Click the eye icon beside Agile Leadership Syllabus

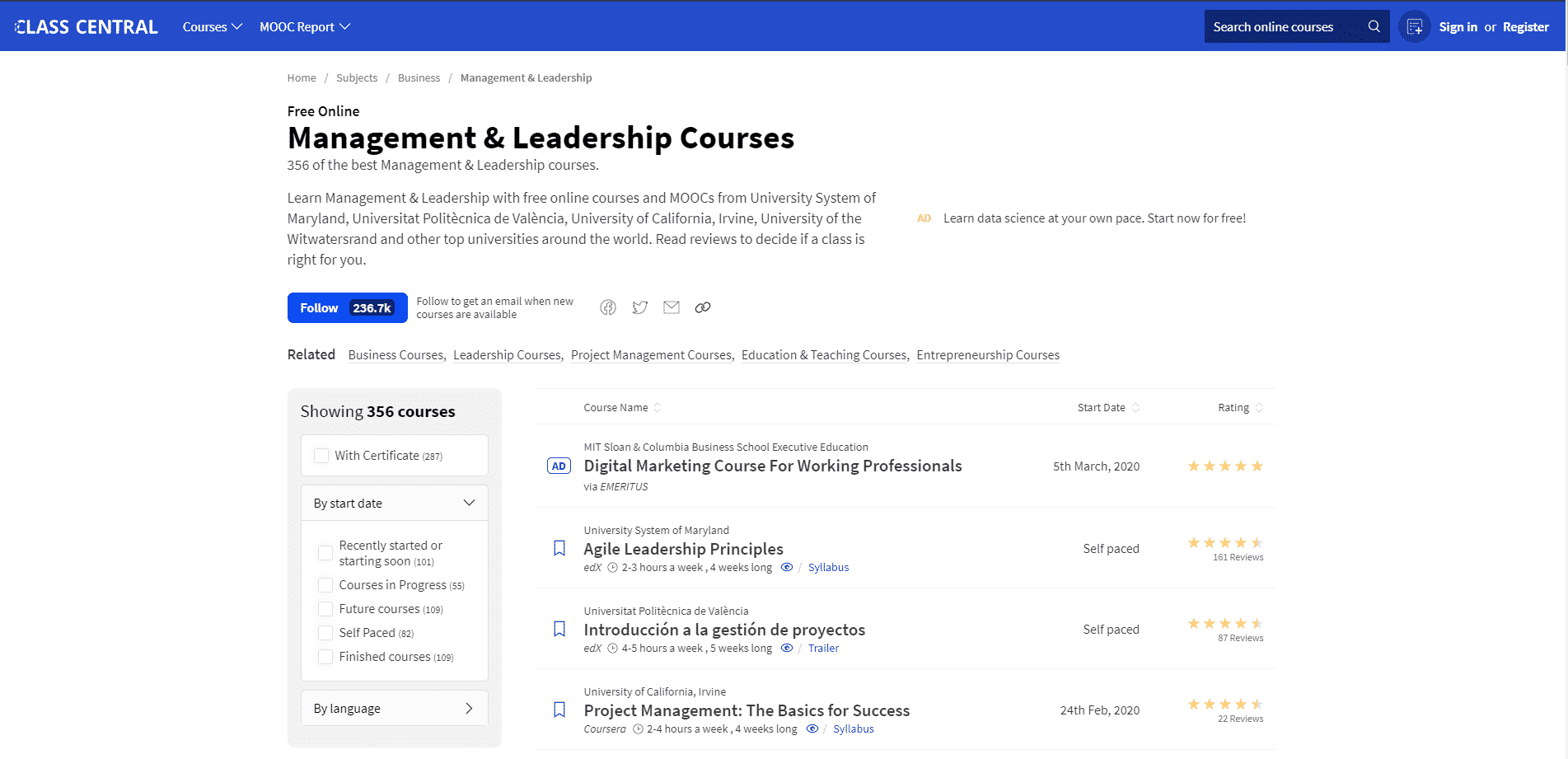click(787, 567)
